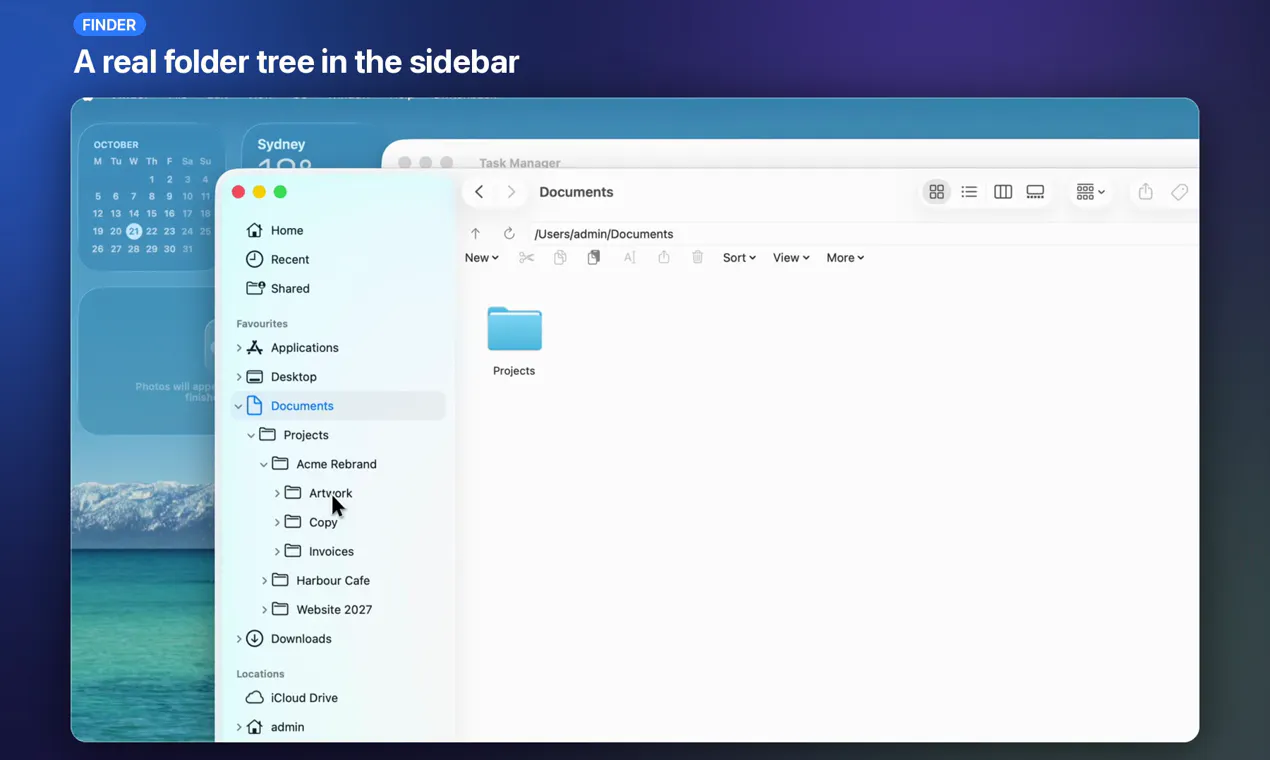The image size is (1270, 760).
Task: Paste with the clipboard toolbar icon
Action: (x=594, y=258)
